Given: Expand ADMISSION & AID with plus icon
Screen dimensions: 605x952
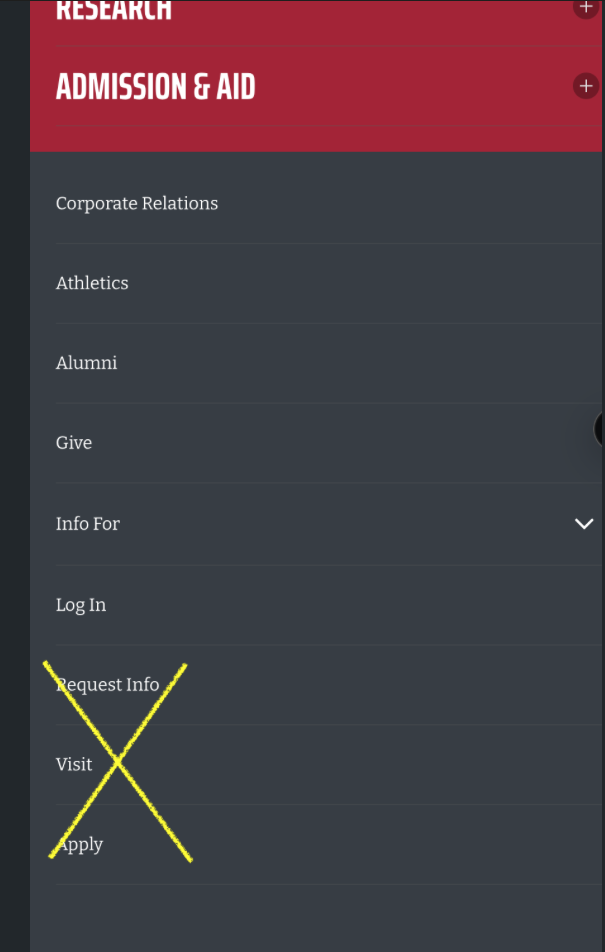Looking at the screenshot, I should click(586, 86).
